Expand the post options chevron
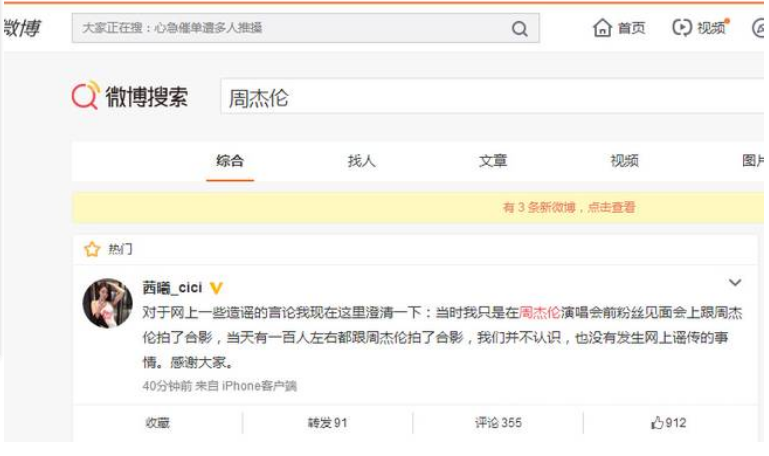The image size is (769, 456). [x=734, y=282]
